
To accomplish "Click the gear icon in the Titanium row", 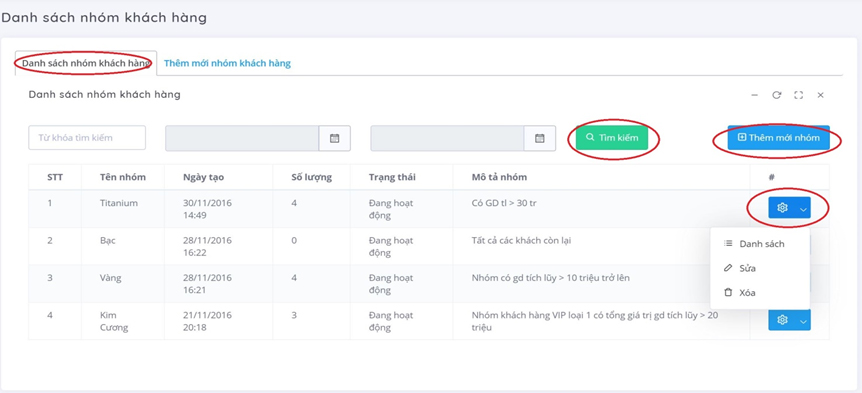I will point(782,208).
